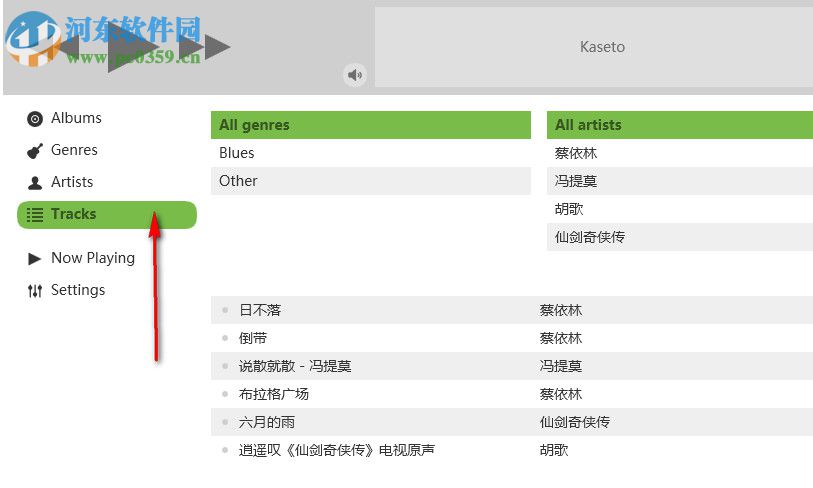Open the Albums view in sidebar

[x=64, y=118]
